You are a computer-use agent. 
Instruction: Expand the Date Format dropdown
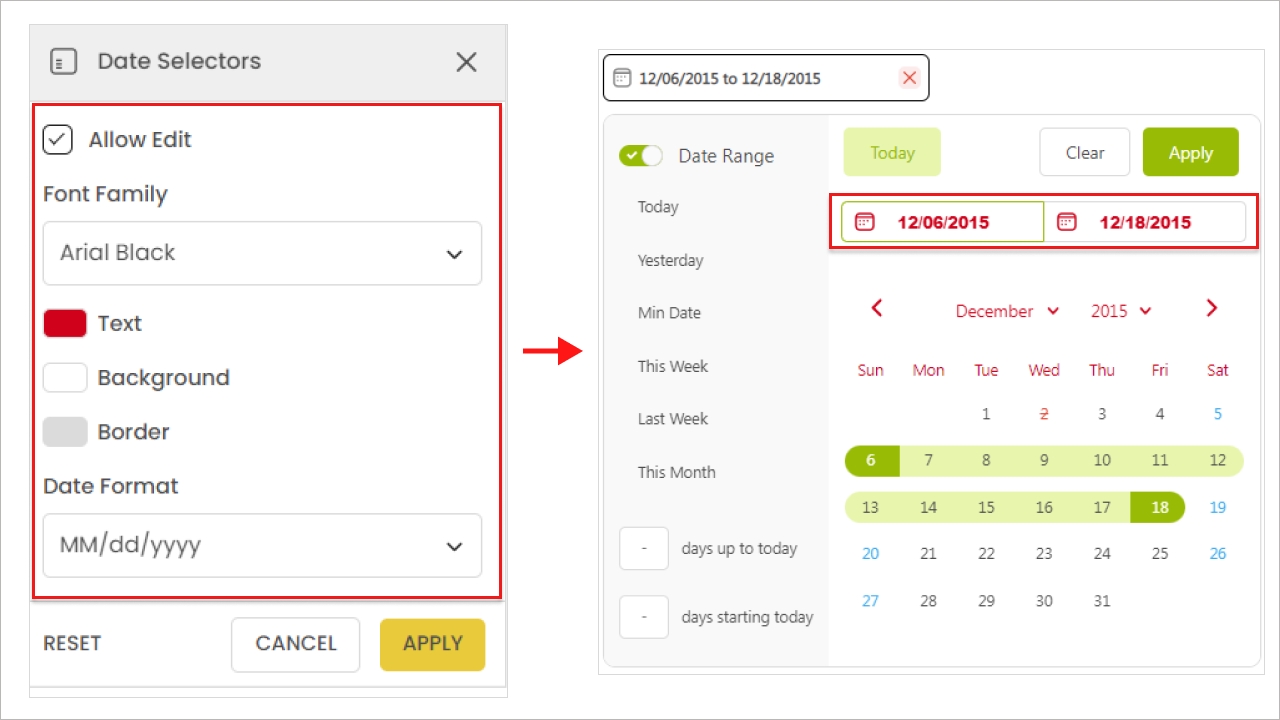coord(262,546)
